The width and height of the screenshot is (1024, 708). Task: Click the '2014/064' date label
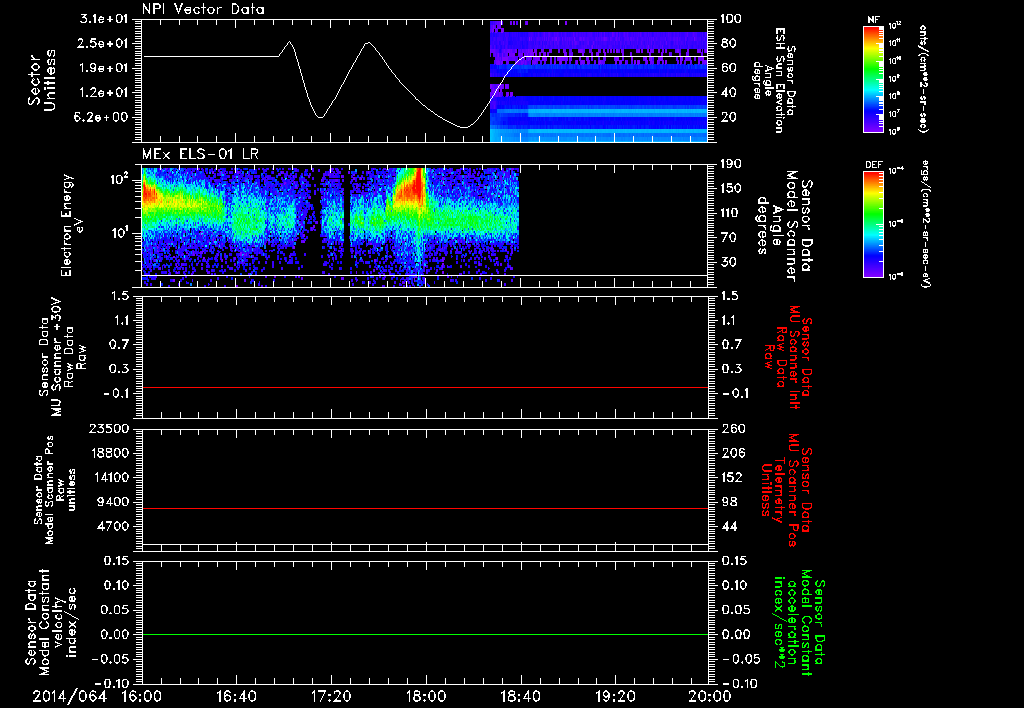[x=69, y=696]
